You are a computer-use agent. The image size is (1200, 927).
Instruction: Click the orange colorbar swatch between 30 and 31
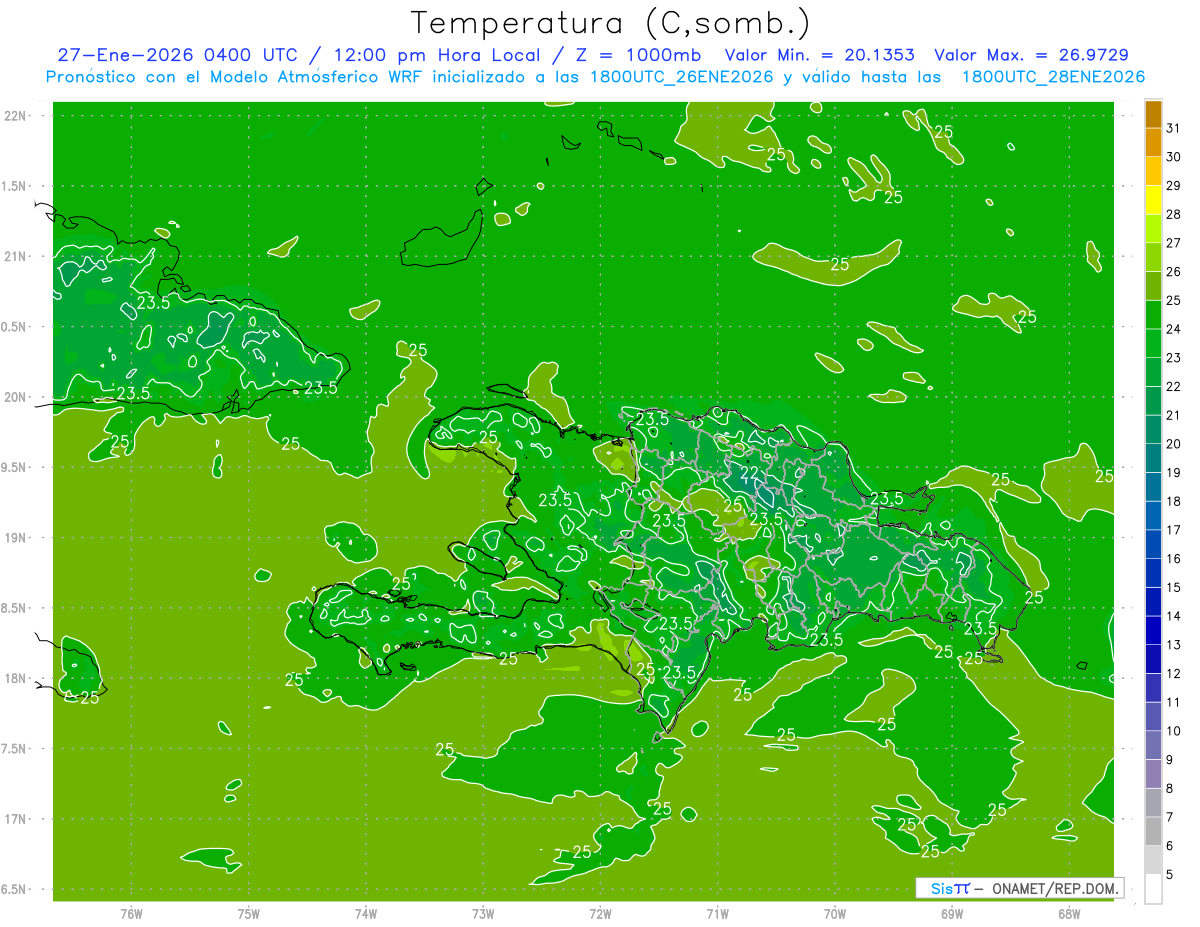click(1154, 143)
